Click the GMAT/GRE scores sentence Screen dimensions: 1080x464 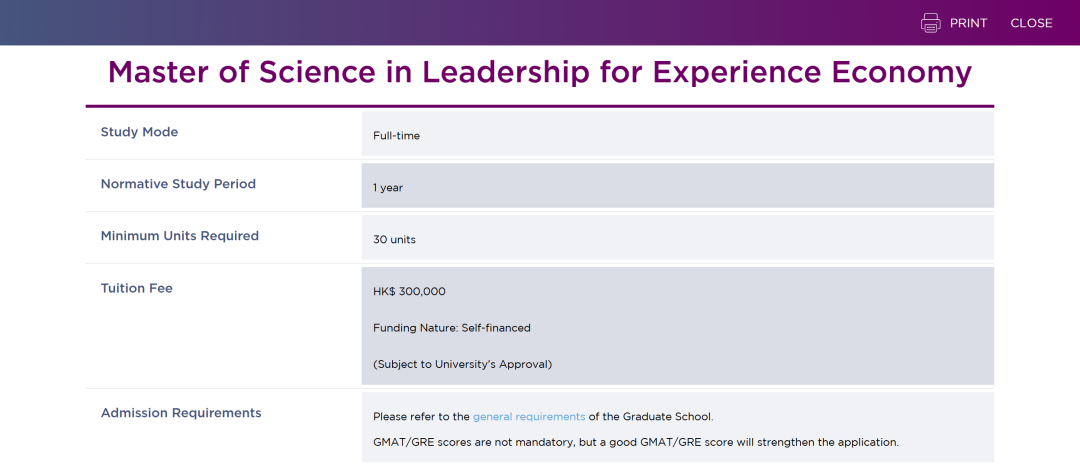[x=636, y=442]
